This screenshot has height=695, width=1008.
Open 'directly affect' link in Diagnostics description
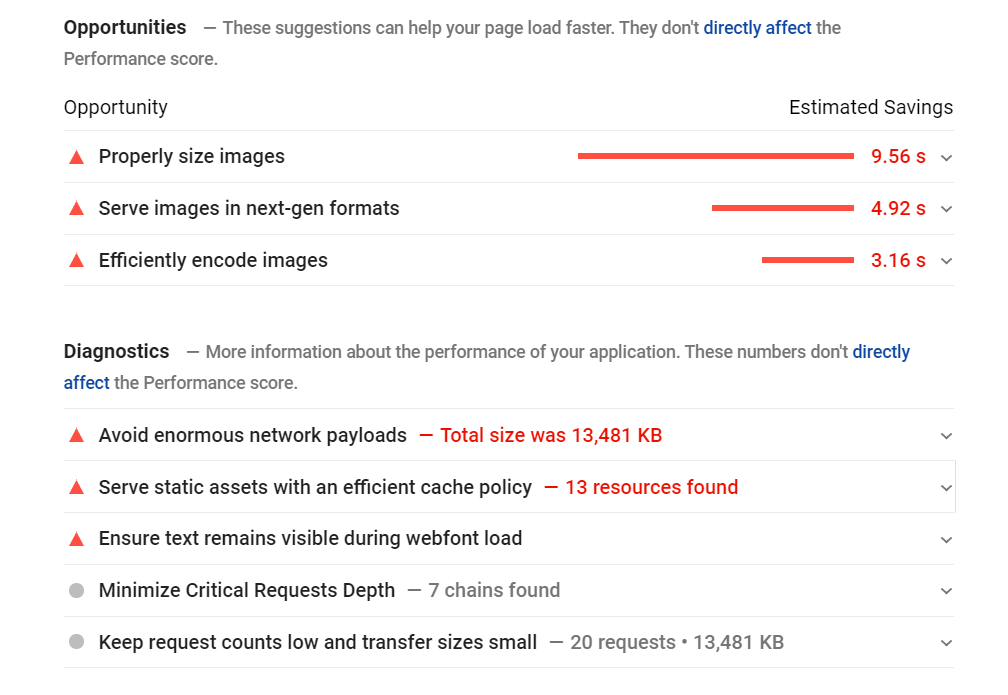click(x=881, y=352)
